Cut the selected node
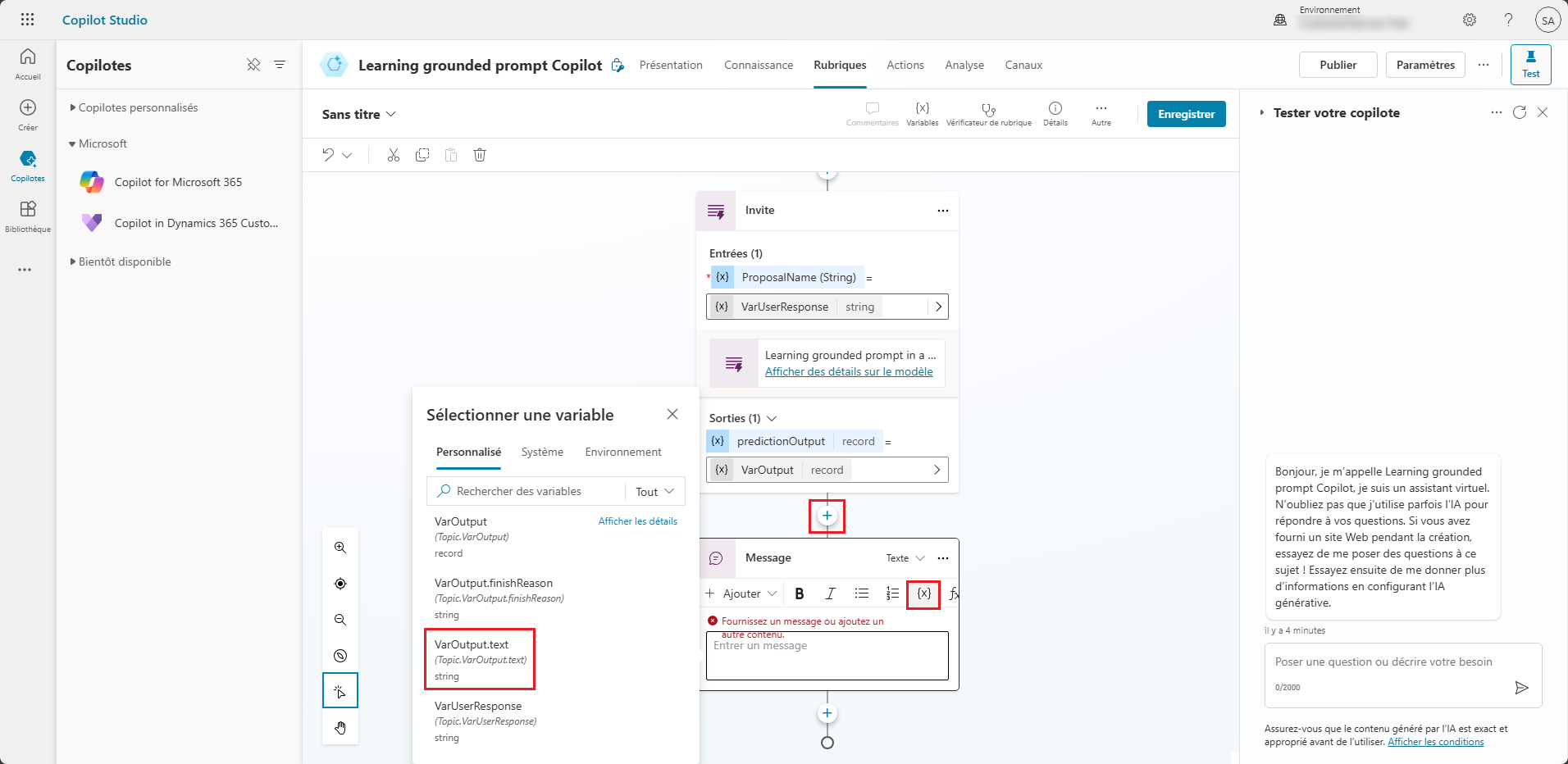 pos(394,155)
